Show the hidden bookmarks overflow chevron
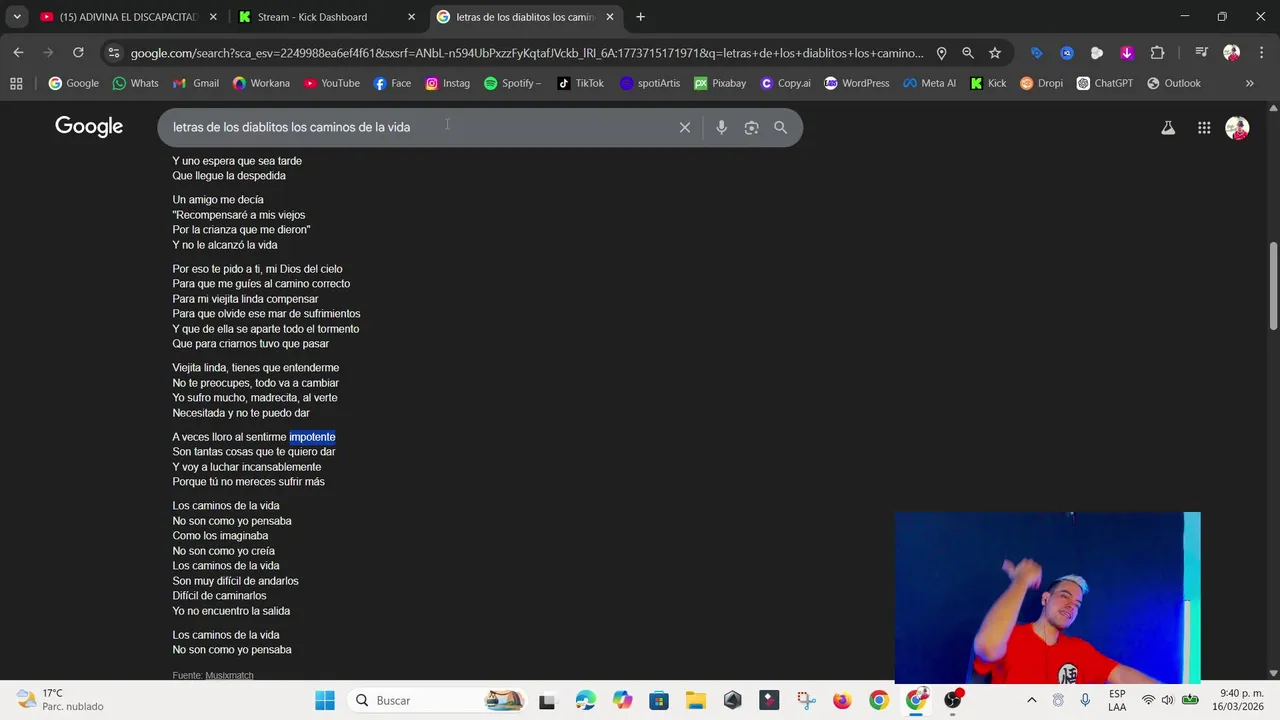This screenshot has width=1280, height=720. [x=1249, y=83]
